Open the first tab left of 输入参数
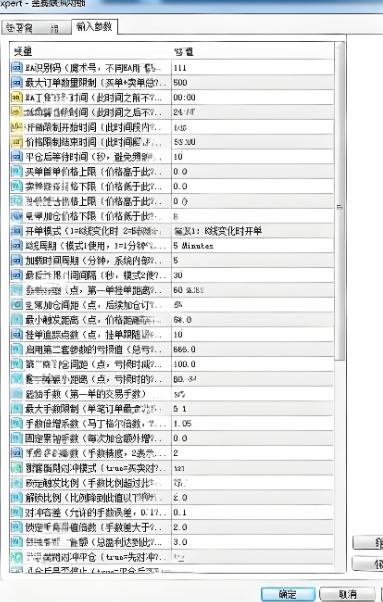The height and width of the screenshot is (602, 383). (x=36, y=28)
